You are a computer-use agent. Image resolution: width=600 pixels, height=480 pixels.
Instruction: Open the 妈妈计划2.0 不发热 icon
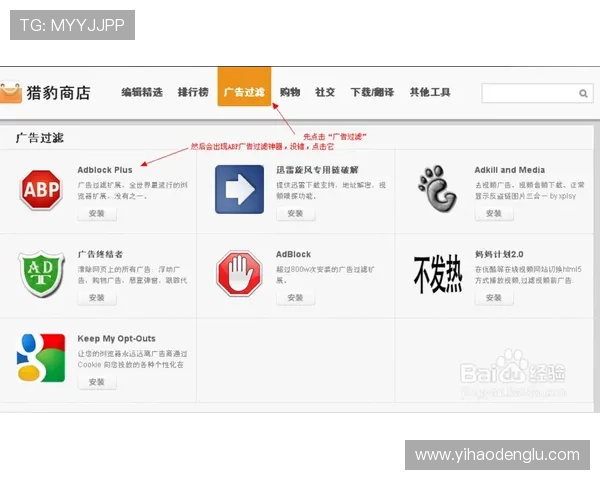tap(438, 275)
